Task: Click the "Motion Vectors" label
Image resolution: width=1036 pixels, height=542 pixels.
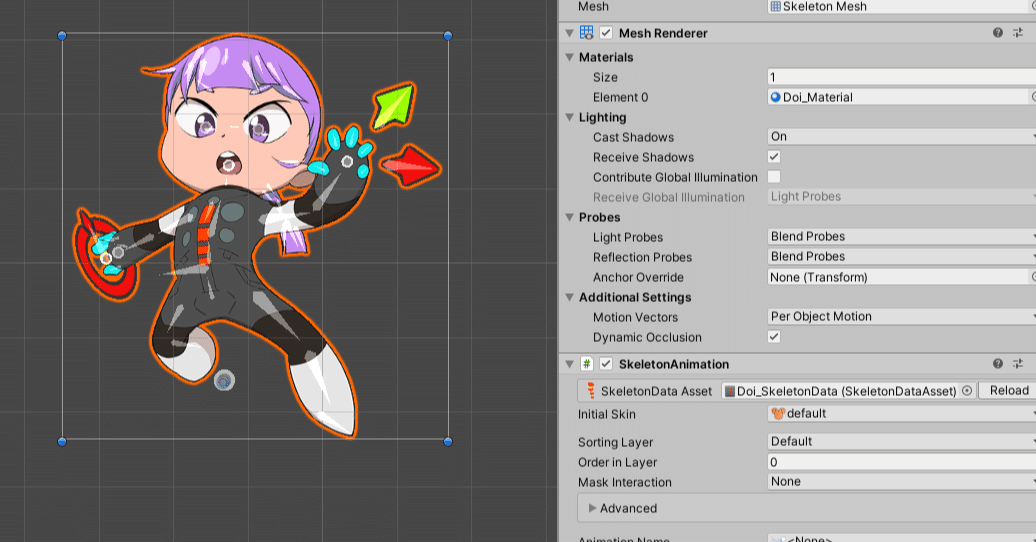Action: coord(635,317)
